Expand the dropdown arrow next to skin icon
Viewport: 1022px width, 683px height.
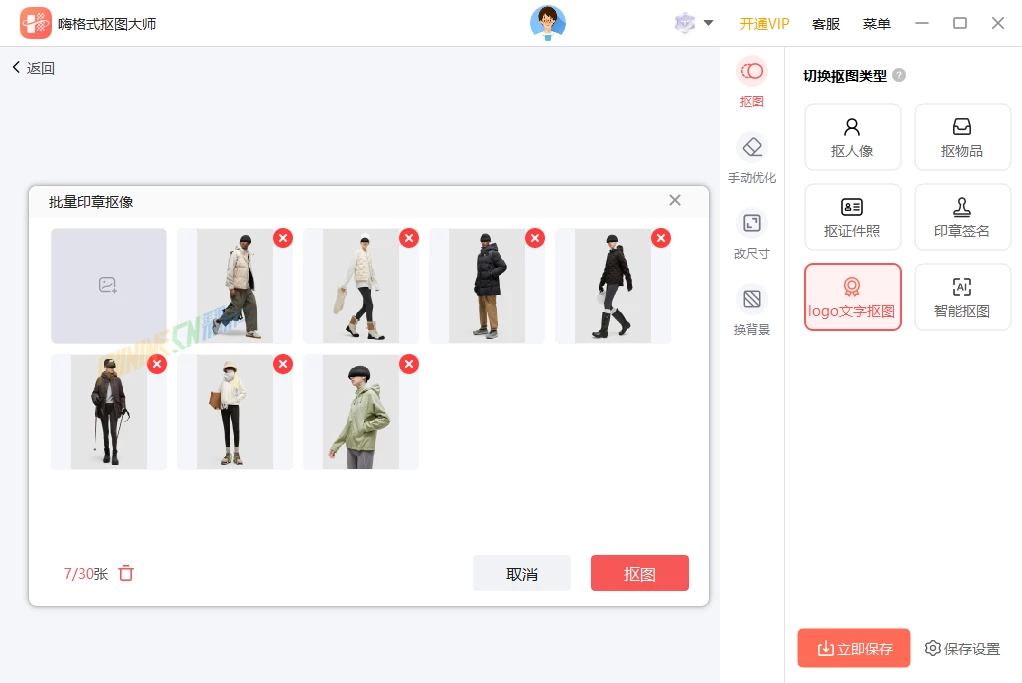click(x=709, y=23)
